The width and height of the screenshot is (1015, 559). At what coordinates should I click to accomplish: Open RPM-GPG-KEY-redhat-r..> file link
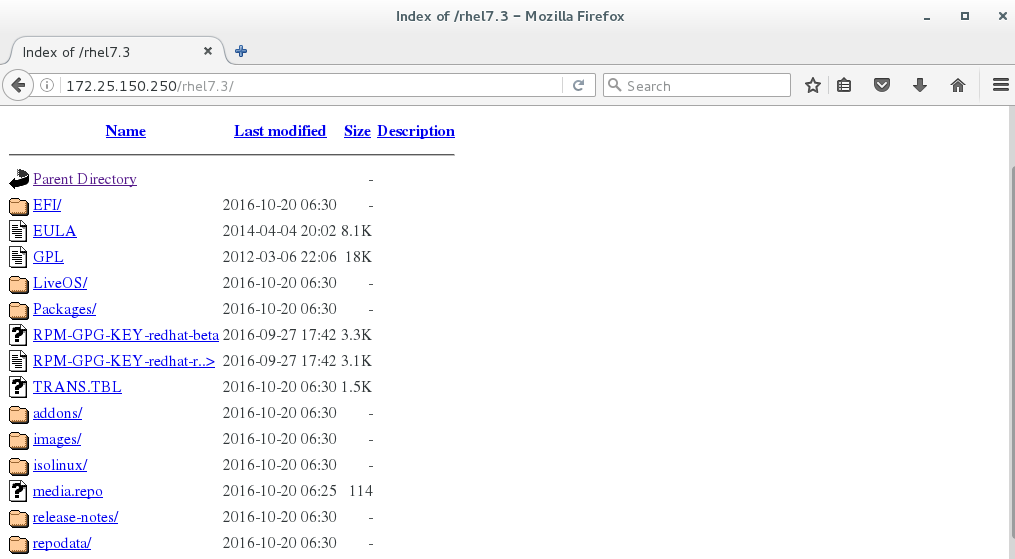124,361
